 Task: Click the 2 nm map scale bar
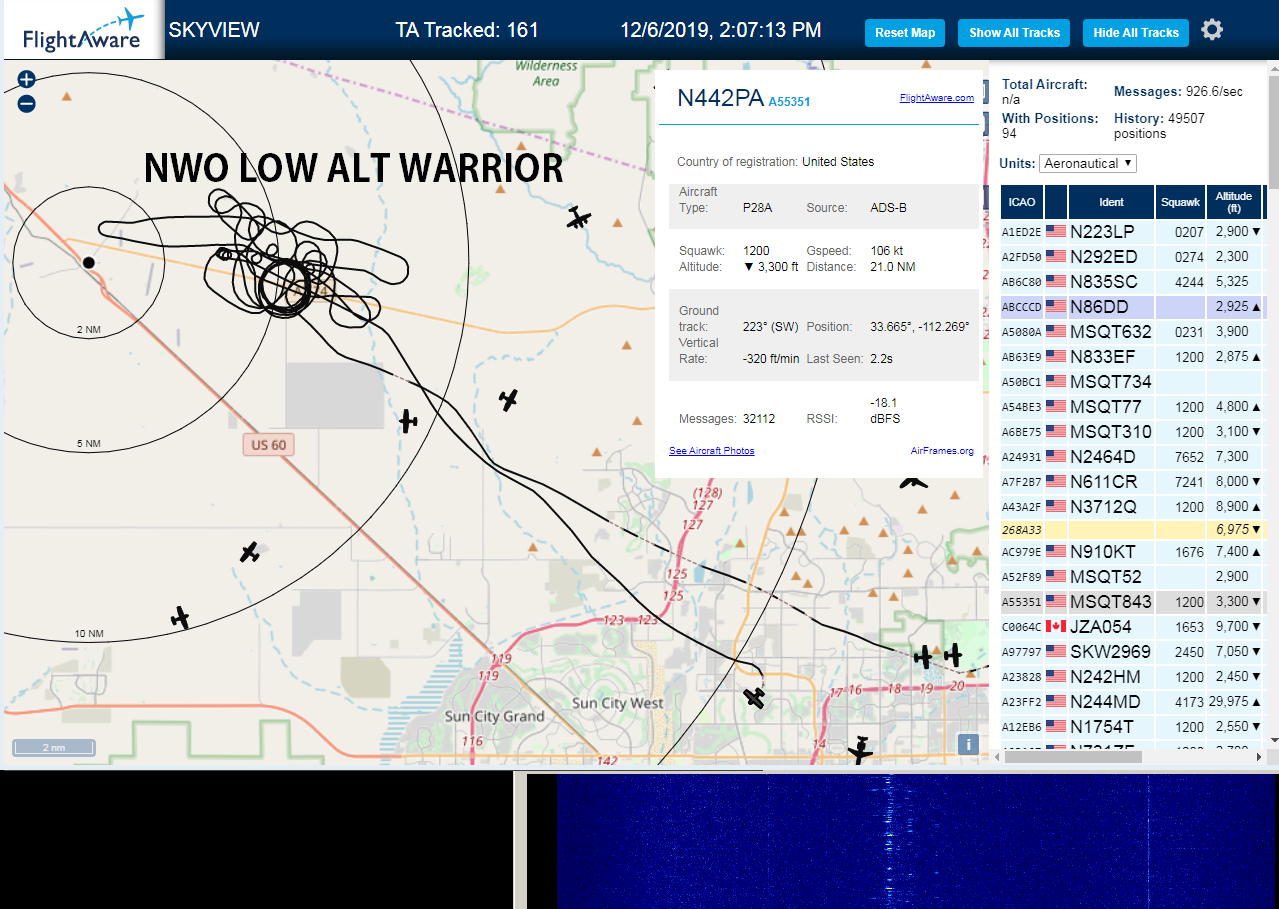pos(54,747)
